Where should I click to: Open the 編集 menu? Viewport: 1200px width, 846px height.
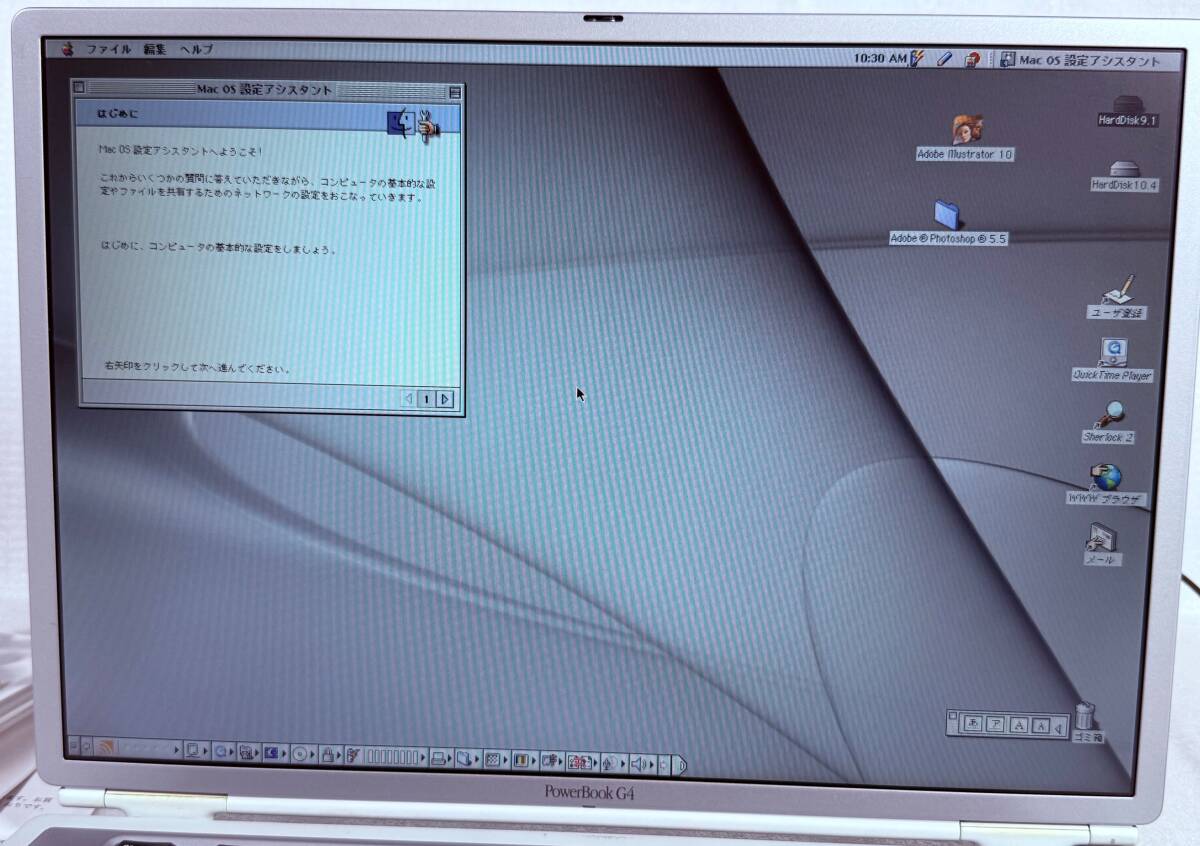click(154, 49)
